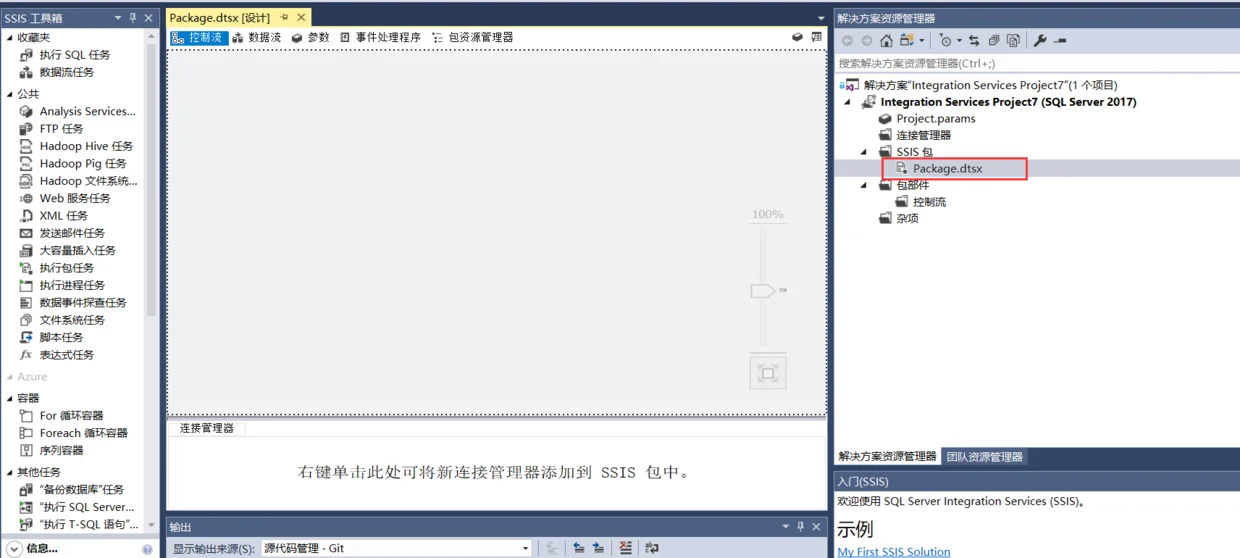Select Package.dtsx in Solution Explorer
Screen dimensions: 1240x558
[x=947, y=168]
